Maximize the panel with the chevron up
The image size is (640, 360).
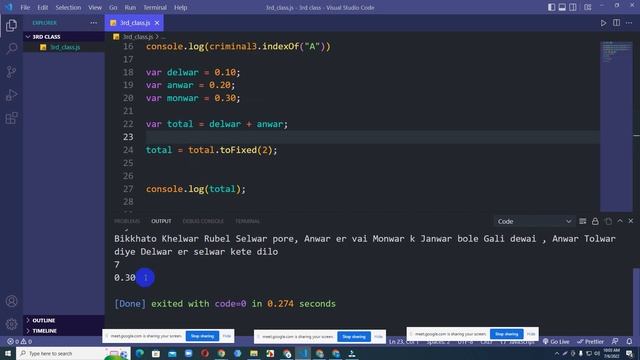point(620,221)
